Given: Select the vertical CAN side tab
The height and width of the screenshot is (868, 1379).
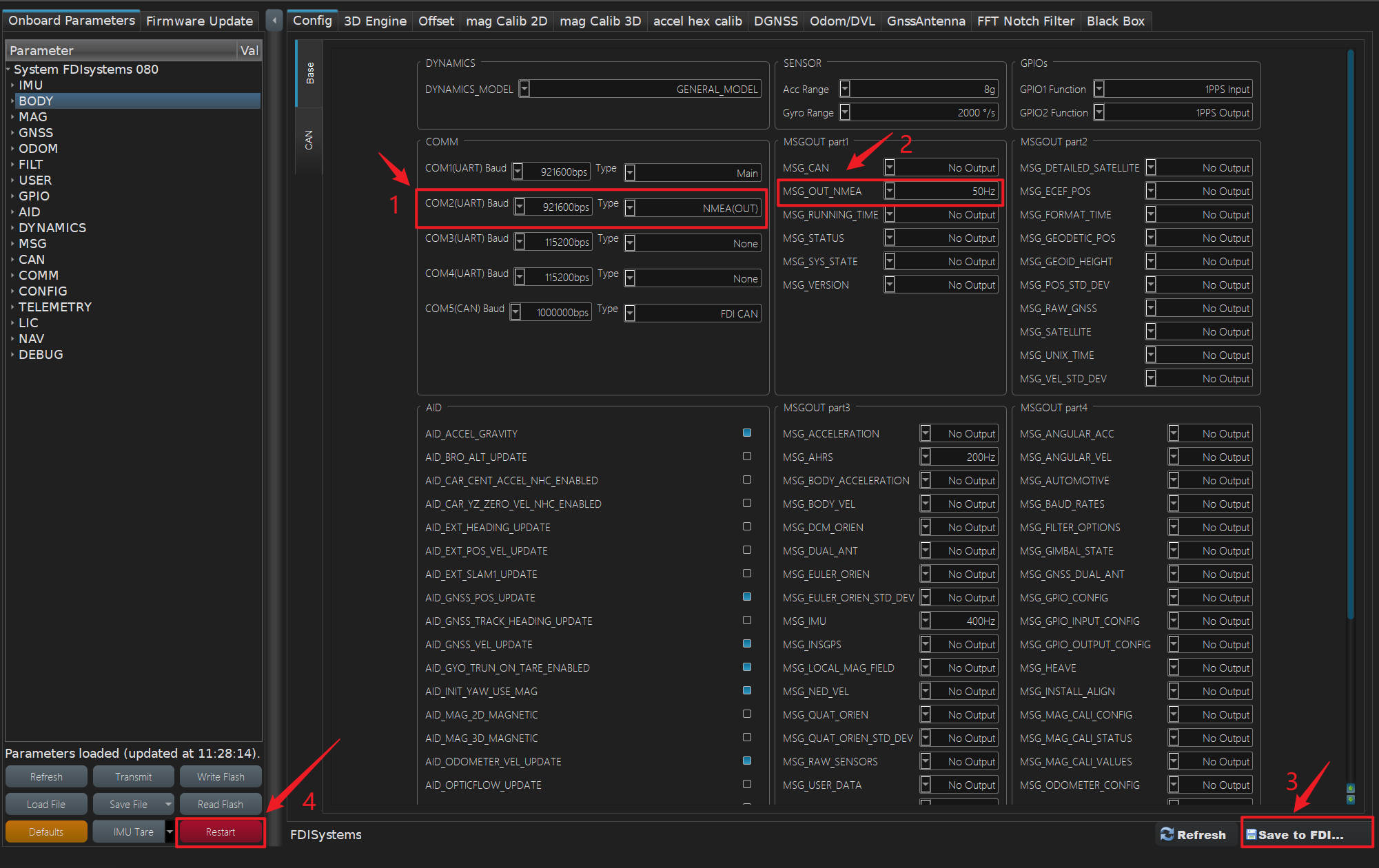Looking at the screenshot, I should coord(309,140).
